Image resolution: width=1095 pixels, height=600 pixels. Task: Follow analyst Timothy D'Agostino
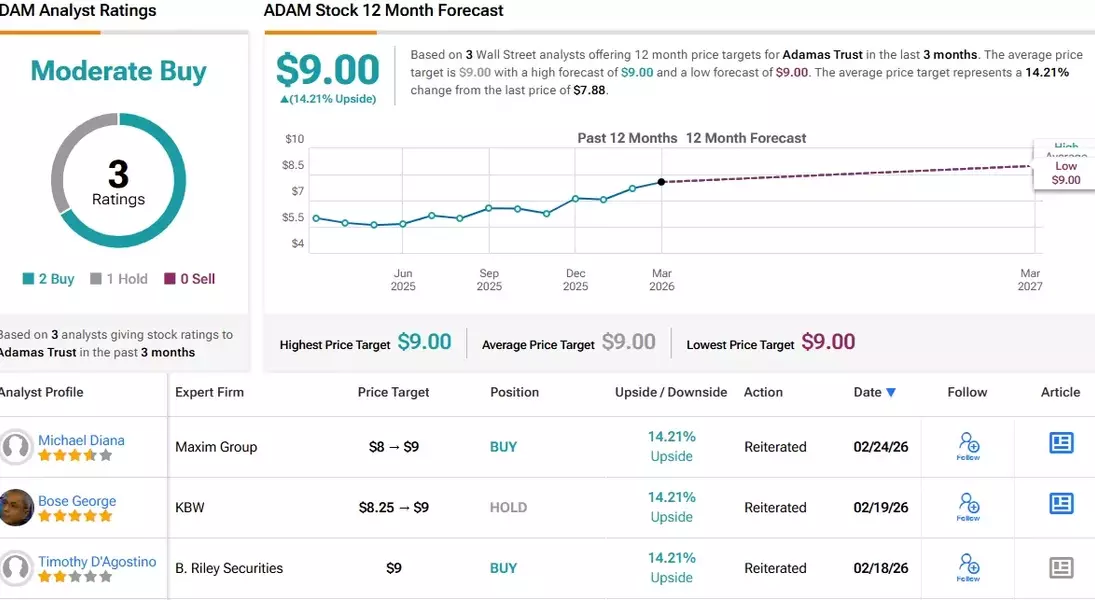pos(968,567)
